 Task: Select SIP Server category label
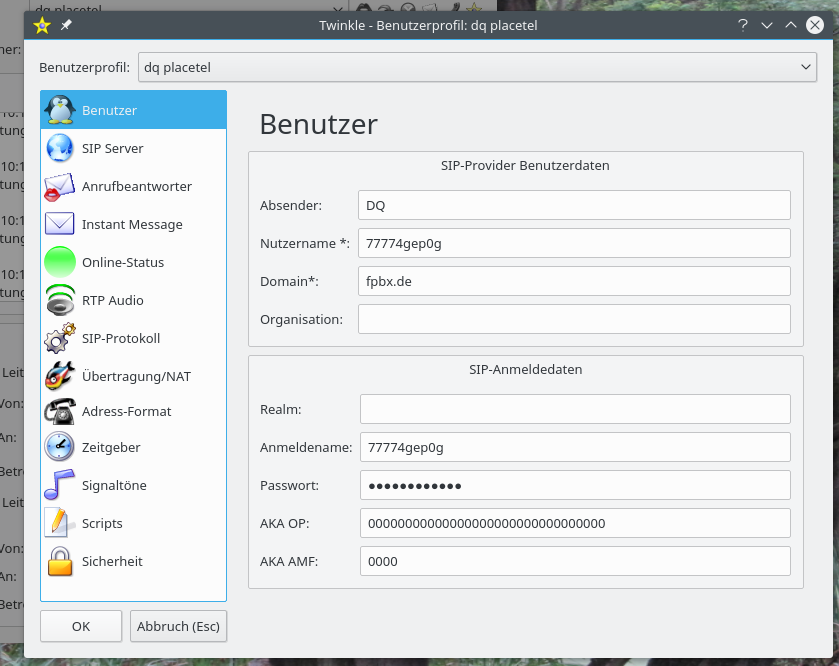[x=112, y=149]
